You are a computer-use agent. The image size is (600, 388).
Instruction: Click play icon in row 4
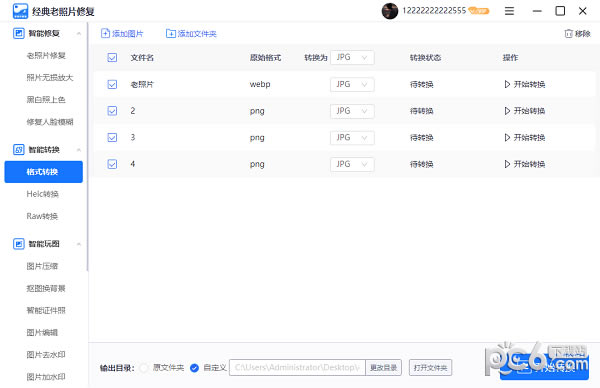coord(507,164)
